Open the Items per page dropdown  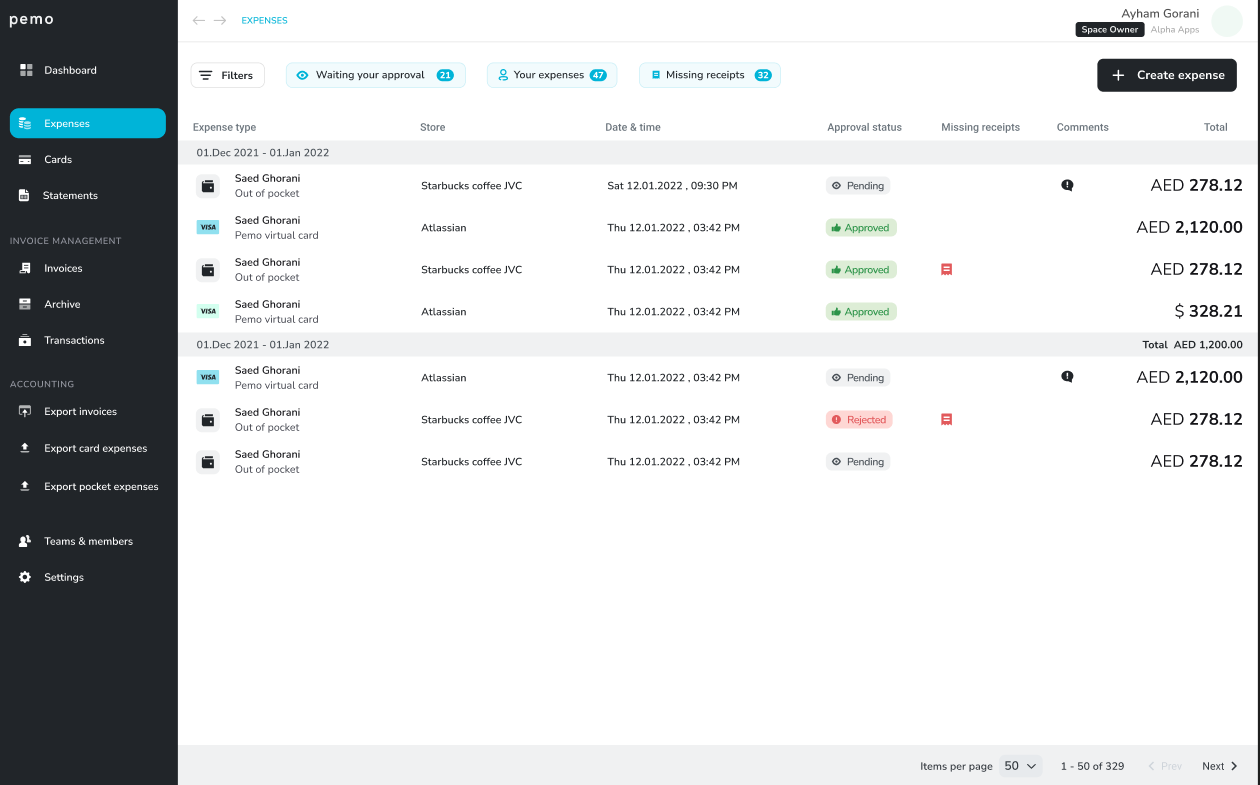pyautogui.click(x=1019, y=765)
